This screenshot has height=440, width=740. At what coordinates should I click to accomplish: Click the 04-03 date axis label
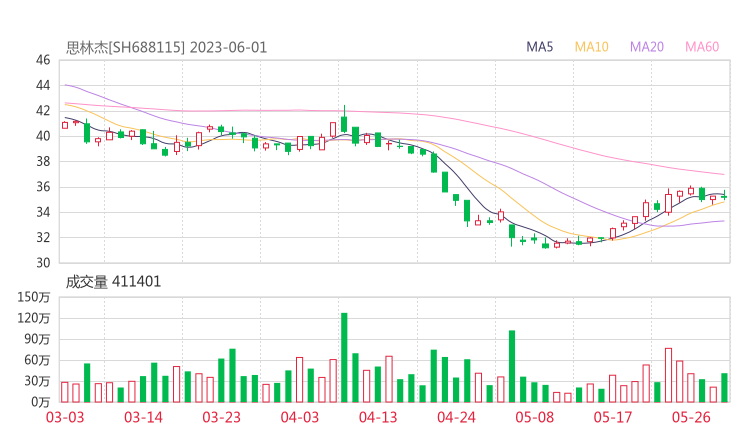pos(300,417)
